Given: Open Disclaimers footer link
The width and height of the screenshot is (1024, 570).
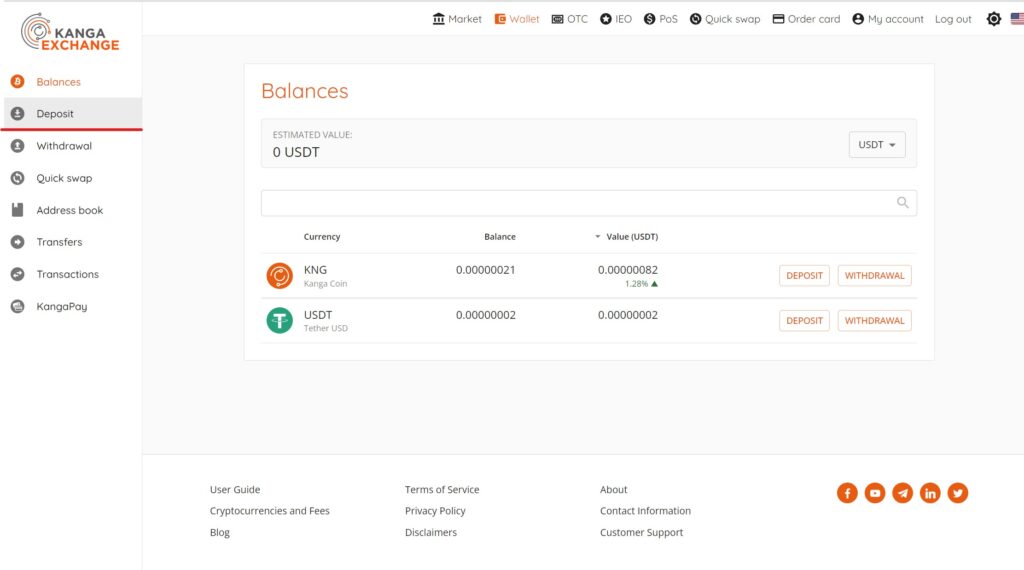Looking at the screenshot, I should click(x=430, y=532).
